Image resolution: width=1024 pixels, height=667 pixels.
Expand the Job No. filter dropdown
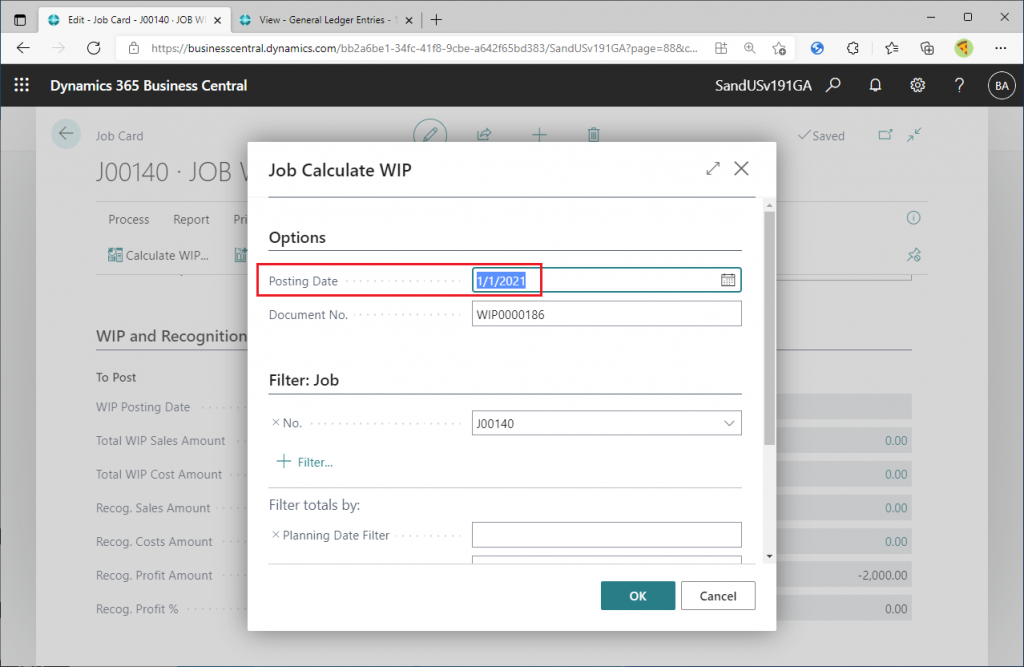pos(729,423)
